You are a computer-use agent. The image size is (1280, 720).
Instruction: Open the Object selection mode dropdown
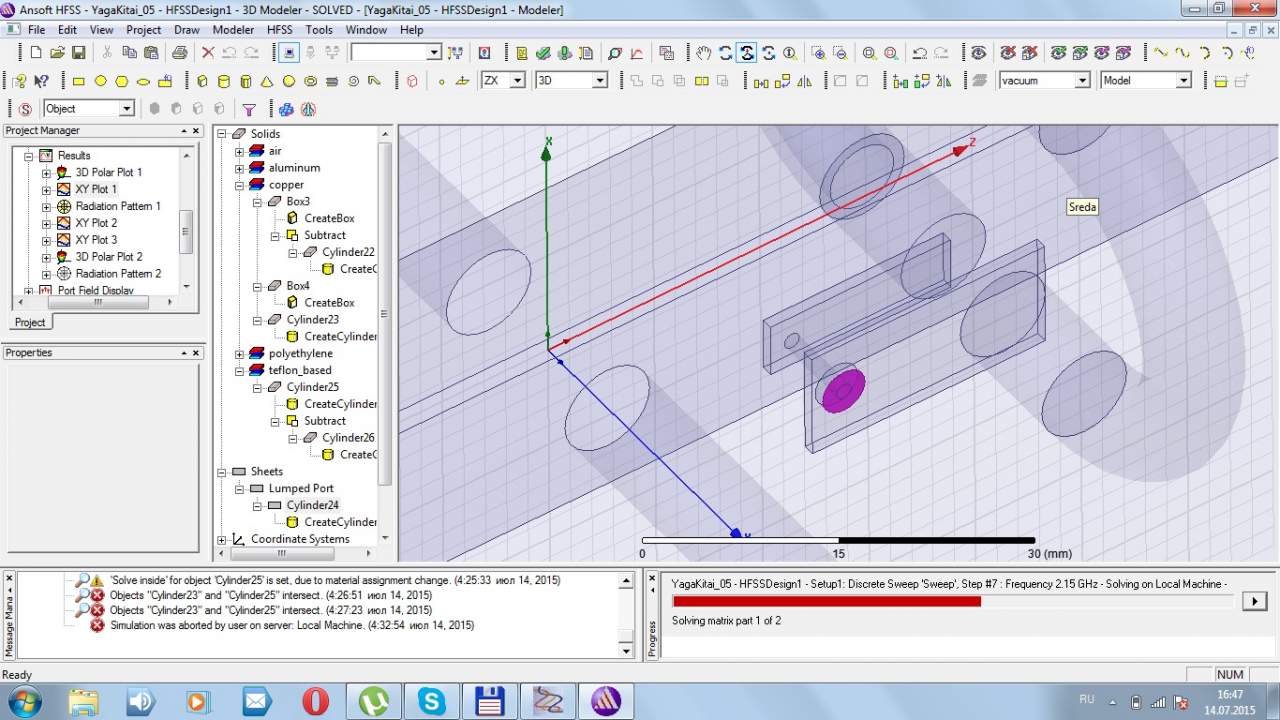point(127,109)
